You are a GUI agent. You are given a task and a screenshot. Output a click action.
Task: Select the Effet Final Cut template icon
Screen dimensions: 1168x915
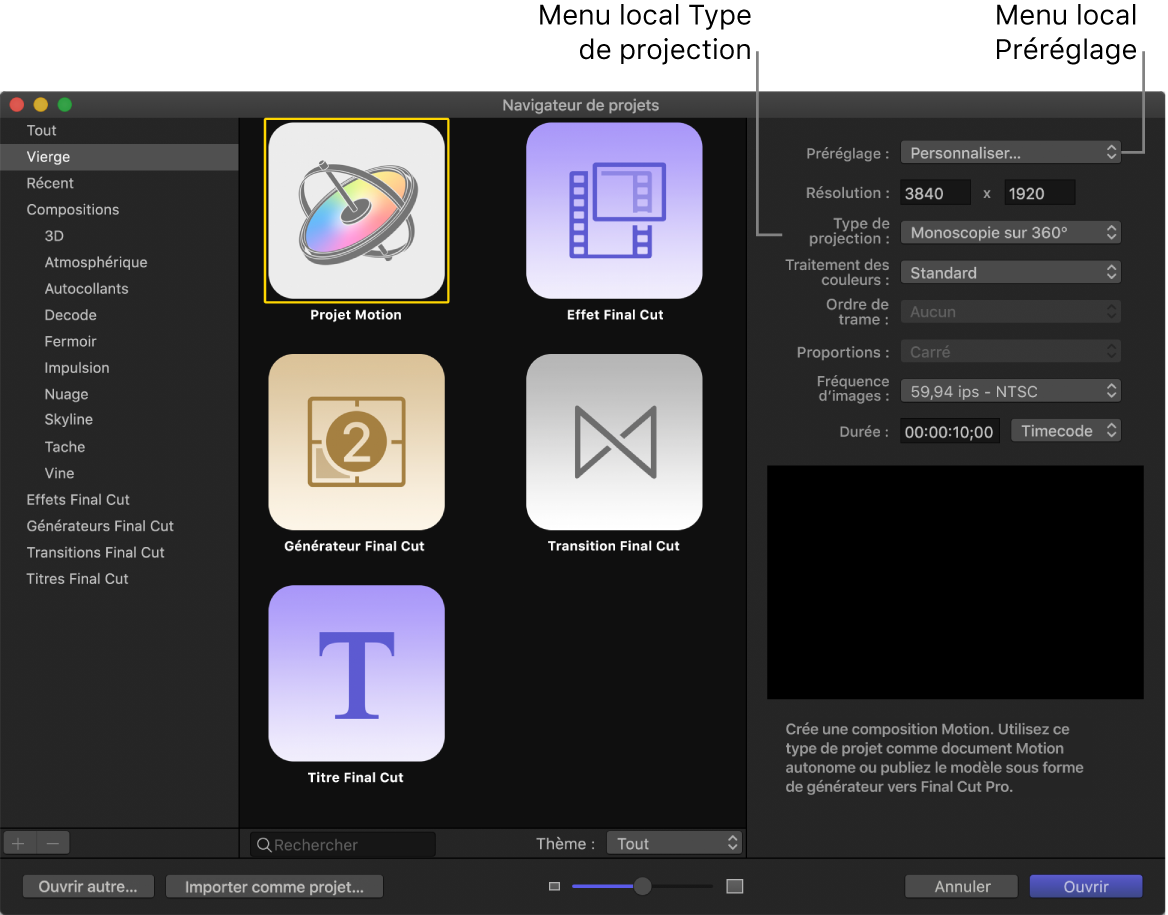(614, 210)
